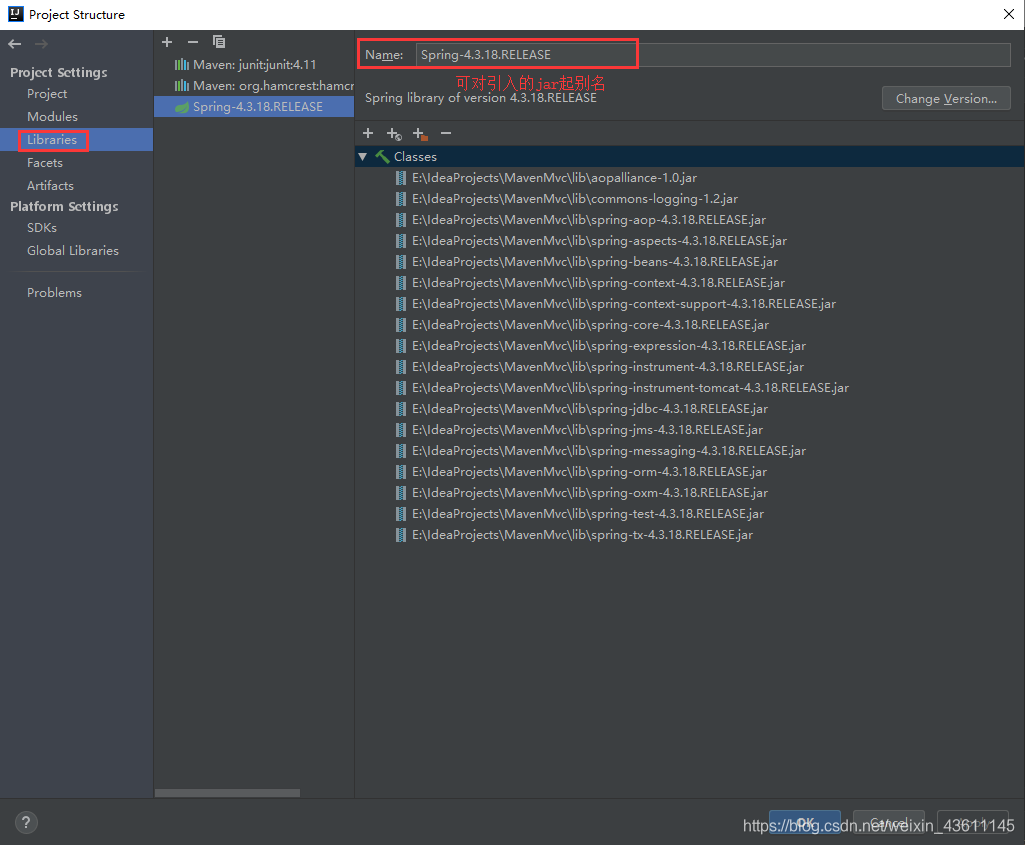This screenshot has width=1025, height=845.
Task: Click jar icon beside aopalliance-1.0.jar
Action: [401, 178]
